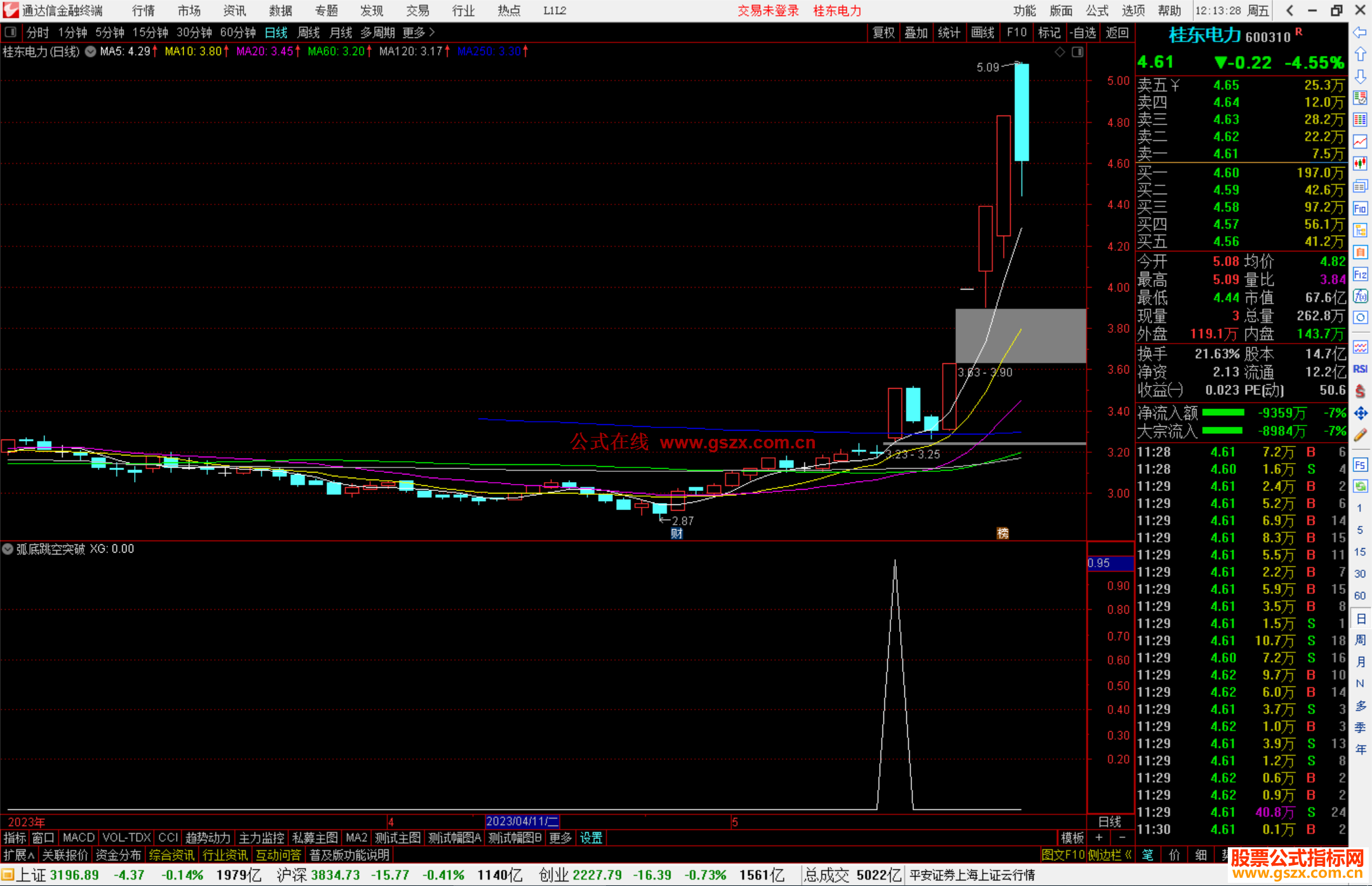Screen dimensions: 1372x886
Task: Click the 返回 button
Action: 1117,32
